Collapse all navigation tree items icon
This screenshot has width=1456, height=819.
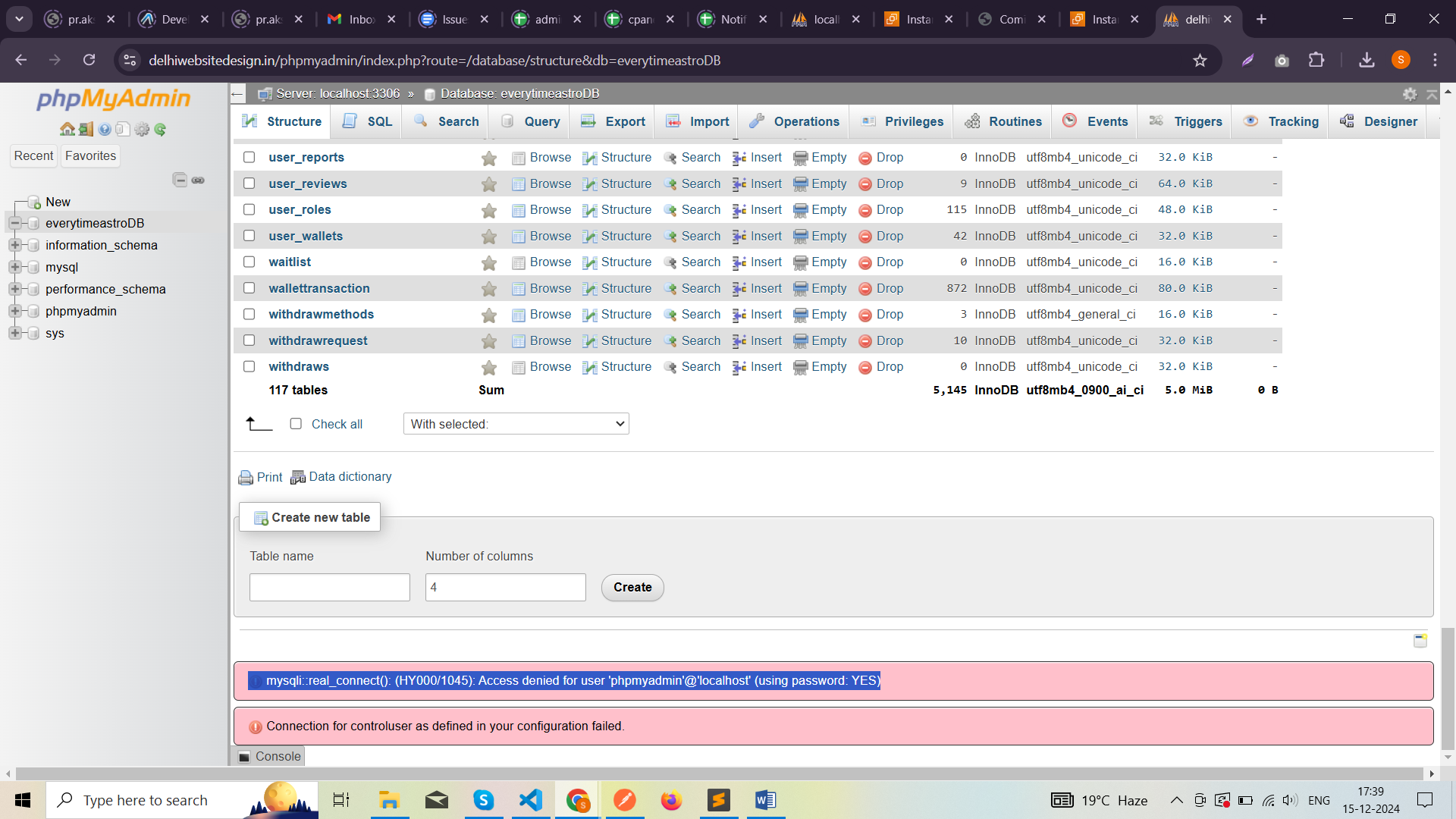coord(180,180)
